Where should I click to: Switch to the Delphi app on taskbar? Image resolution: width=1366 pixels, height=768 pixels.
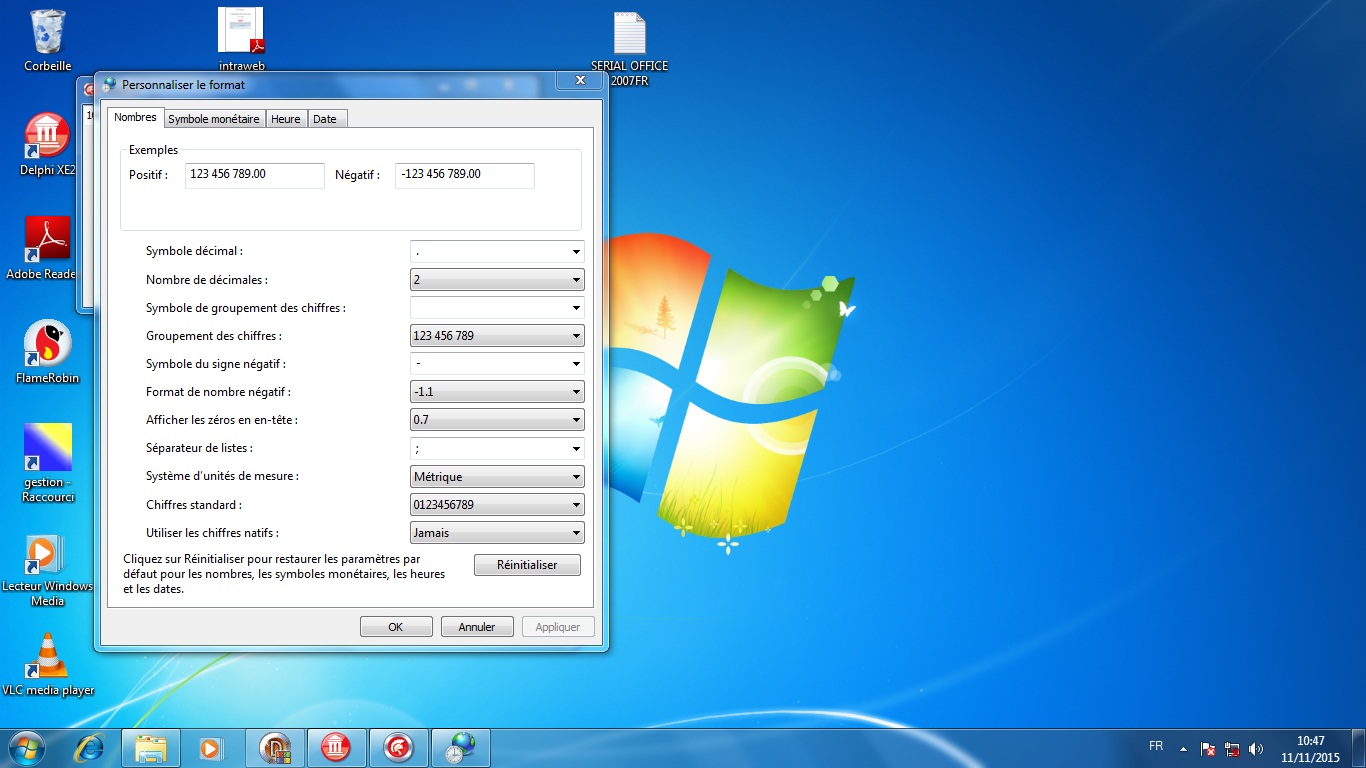tap(275, 747)
